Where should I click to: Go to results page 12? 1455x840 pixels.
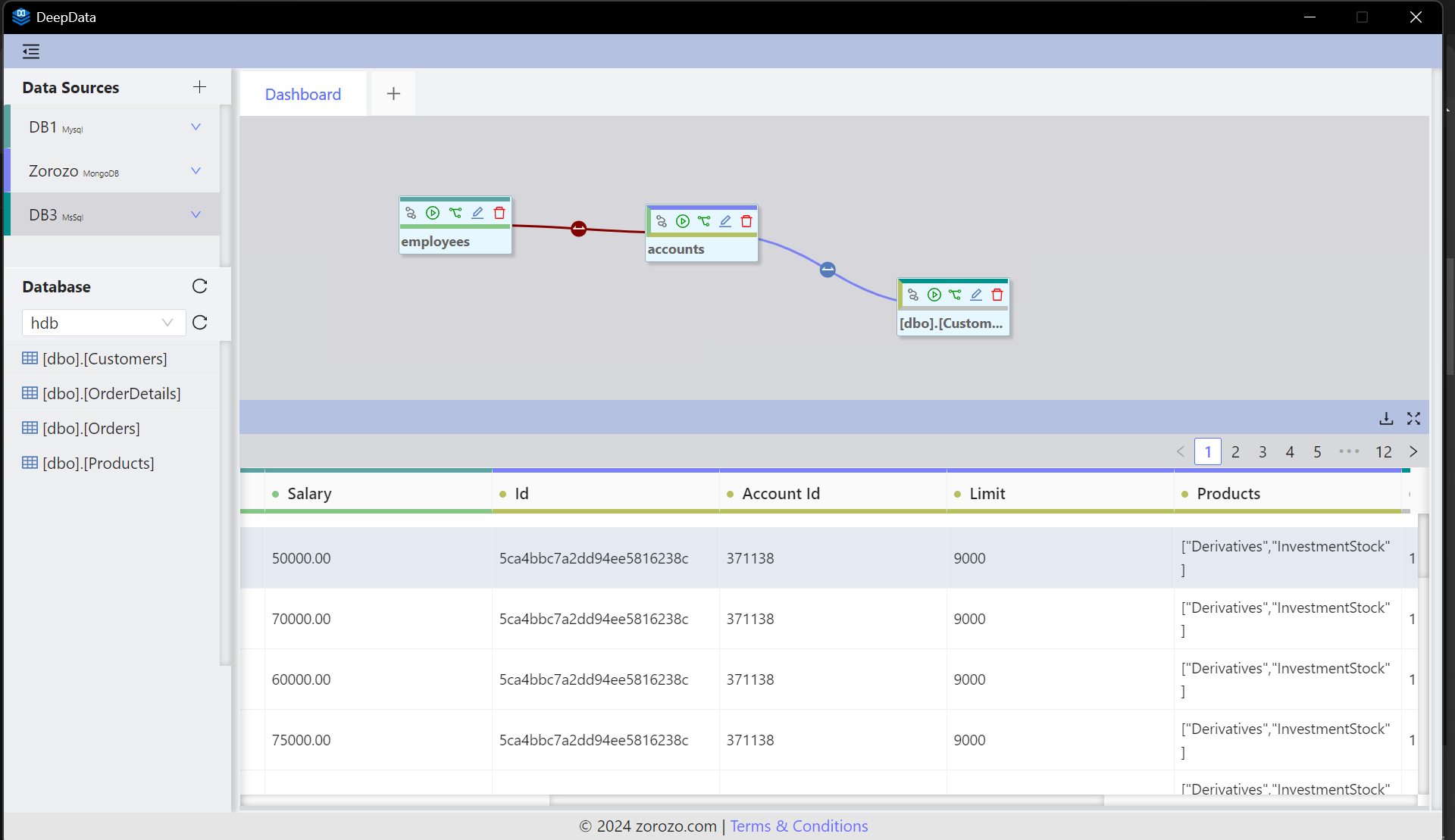pyautogui.click(x=1383, y=451)
